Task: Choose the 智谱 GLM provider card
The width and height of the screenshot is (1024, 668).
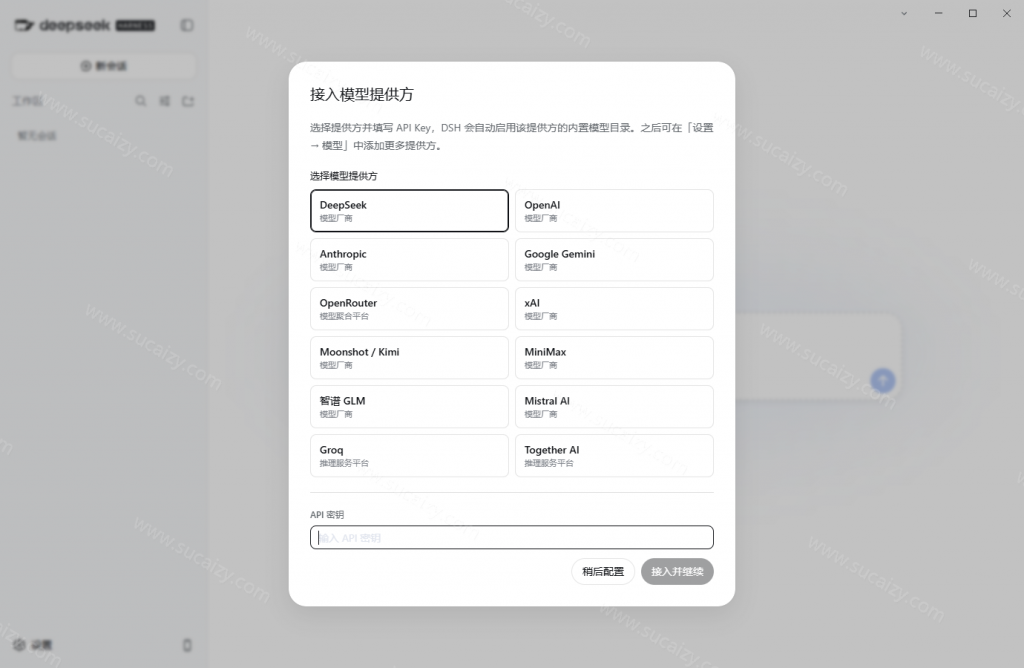Action: 409,406
